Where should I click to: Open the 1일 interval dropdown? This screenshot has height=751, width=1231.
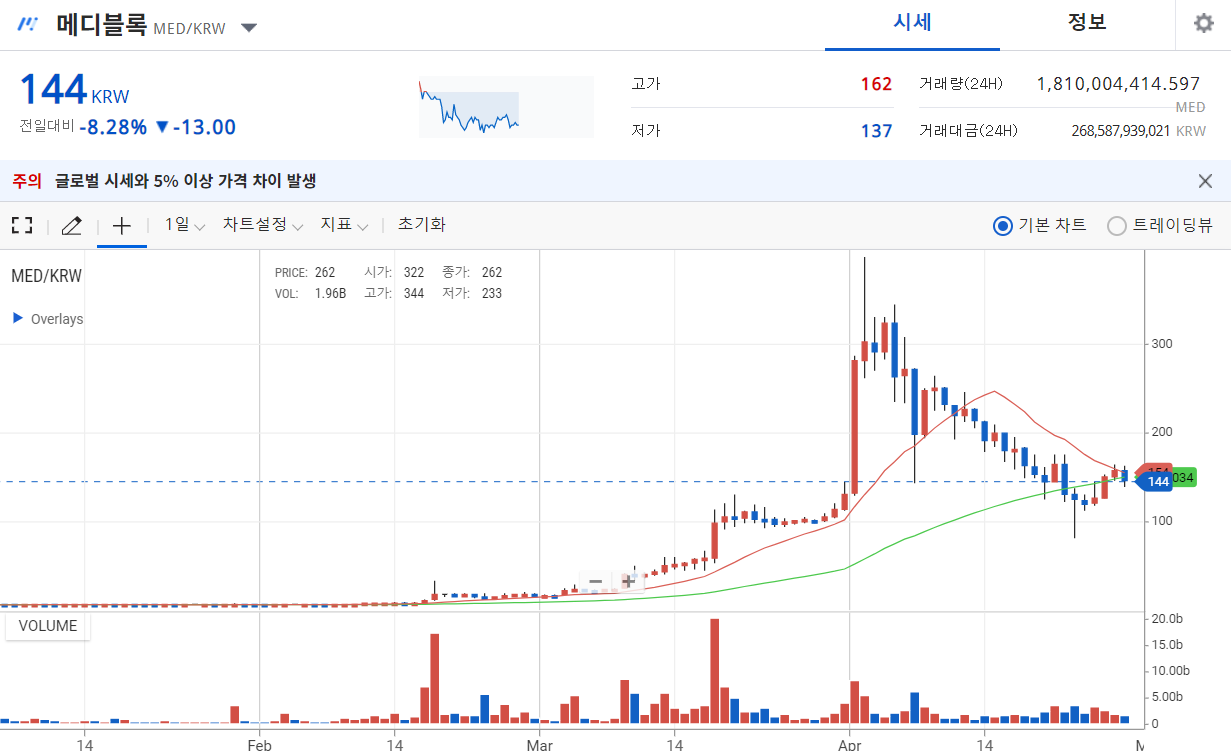[x=186, y=226]
